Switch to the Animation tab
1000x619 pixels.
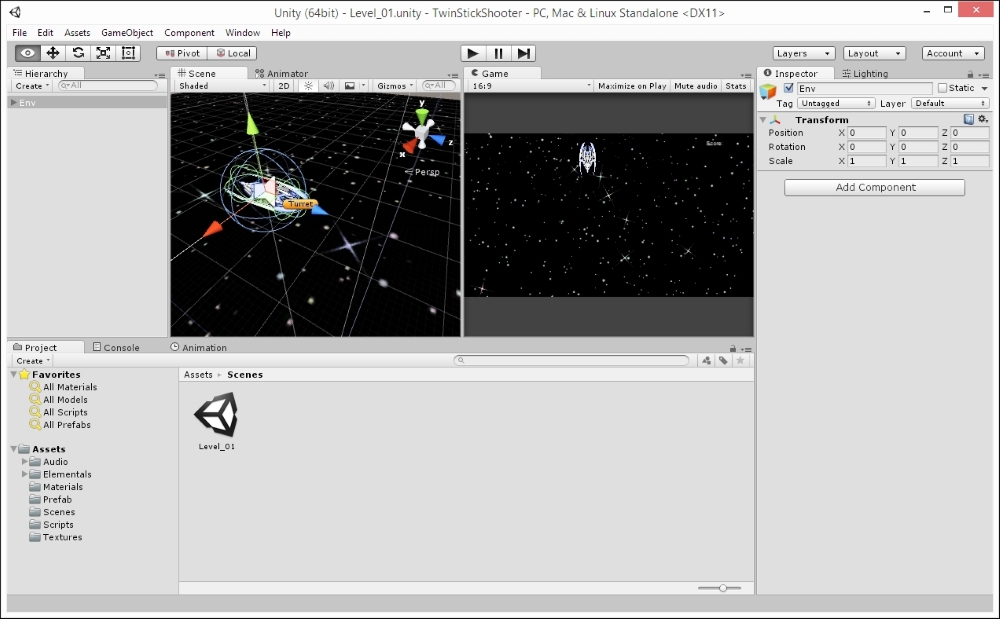click(198, 347)
